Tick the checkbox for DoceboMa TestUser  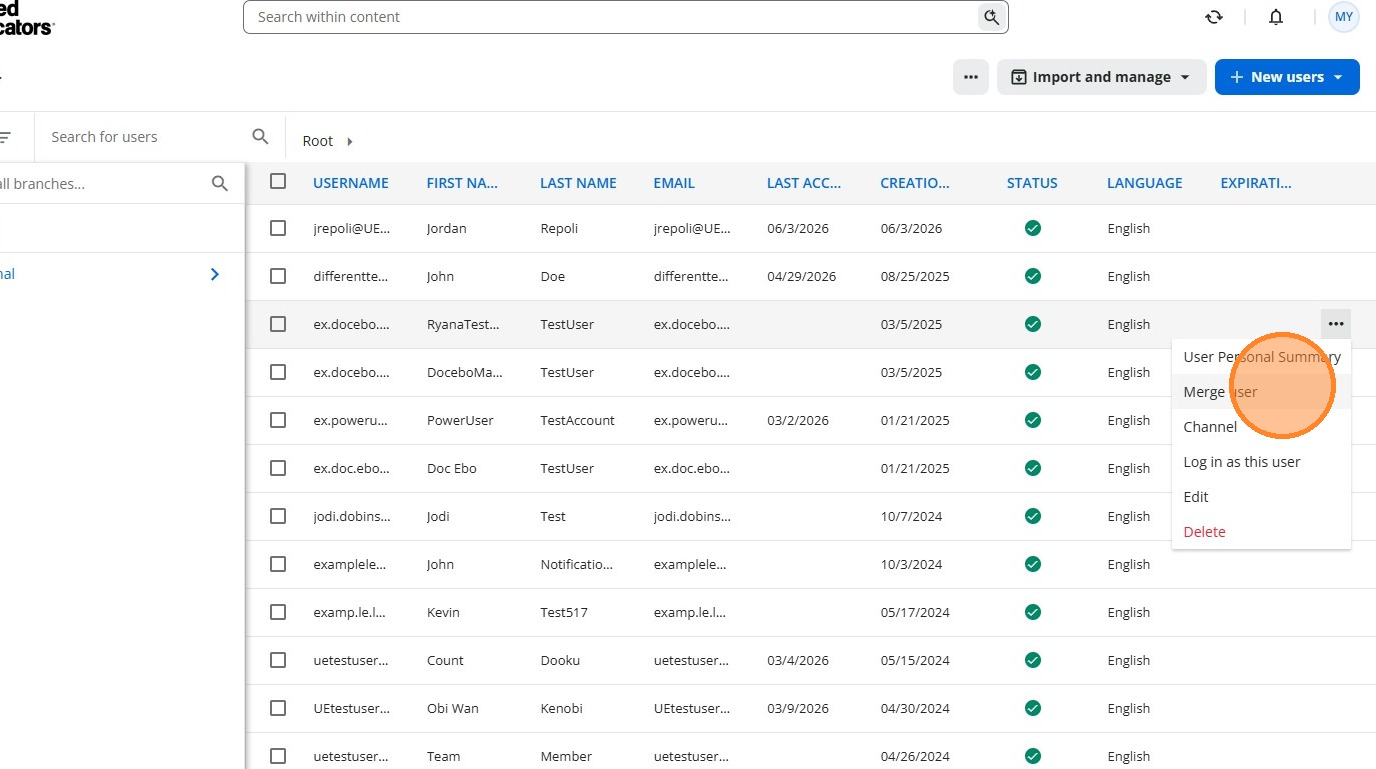[278, 372]
